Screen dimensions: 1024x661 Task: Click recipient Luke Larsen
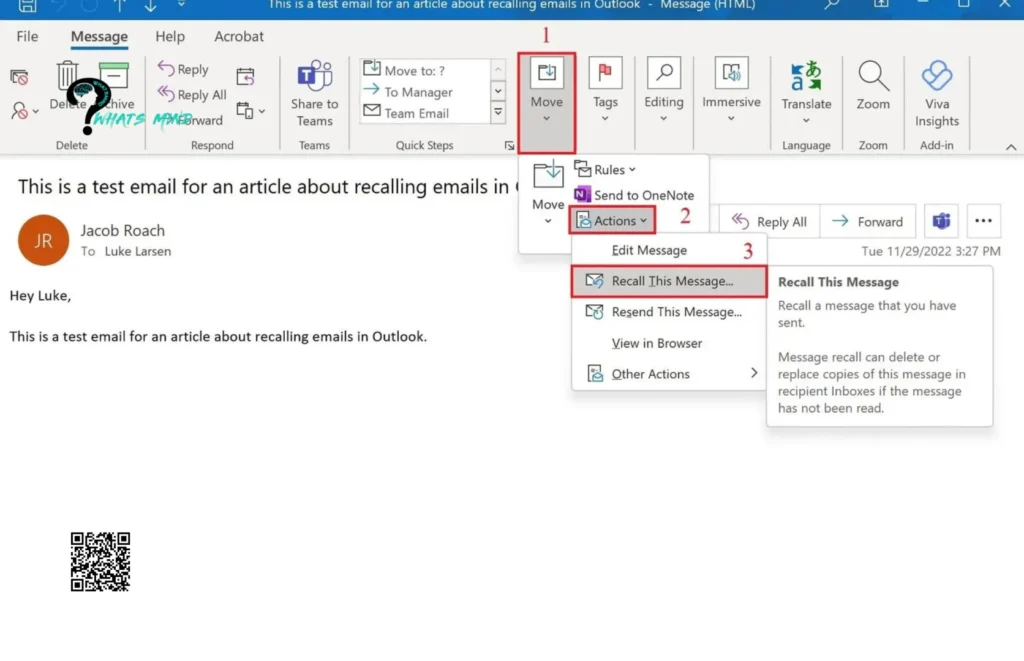[x=138, y=251]
